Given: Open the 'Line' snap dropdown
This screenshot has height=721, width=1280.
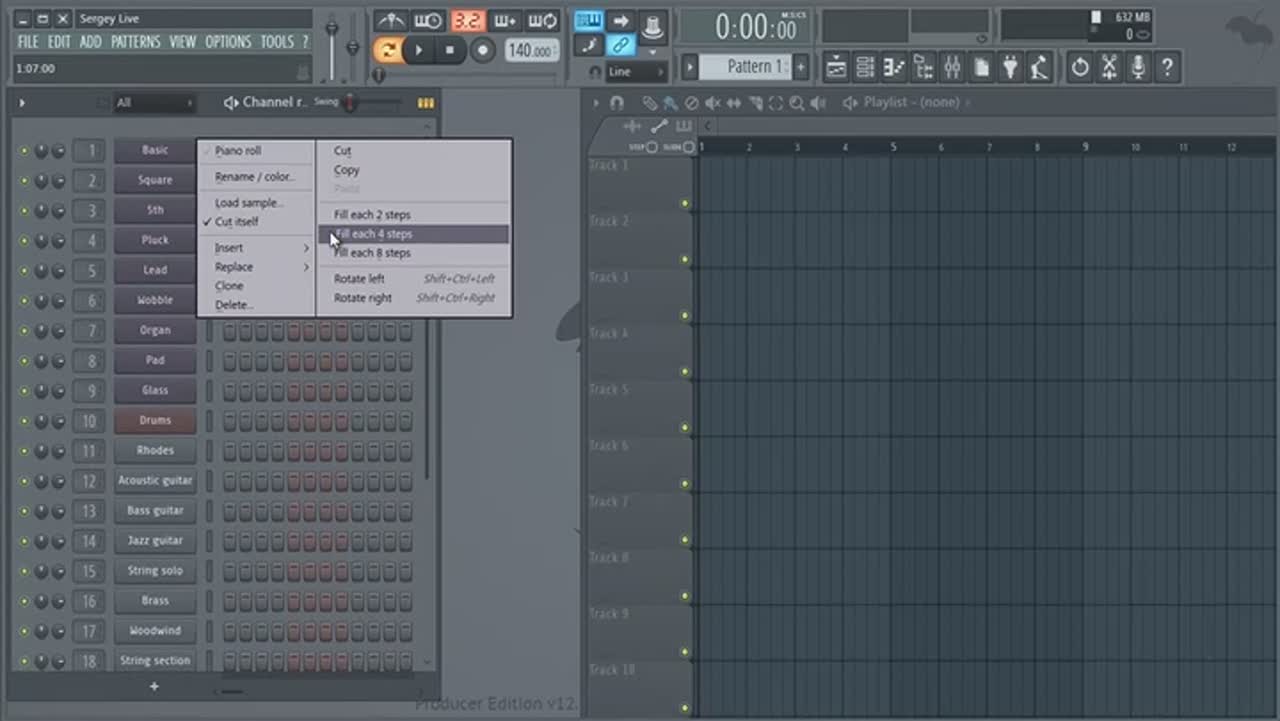Looking at the screenshot, I should 635,72.
